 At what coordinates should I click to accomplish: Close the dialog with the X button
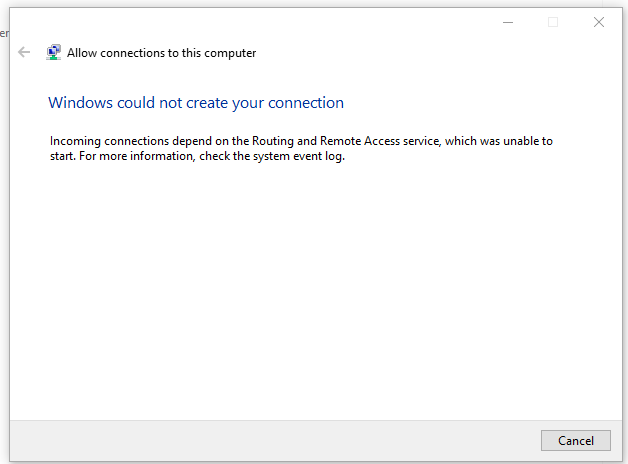tap(599, 22)
